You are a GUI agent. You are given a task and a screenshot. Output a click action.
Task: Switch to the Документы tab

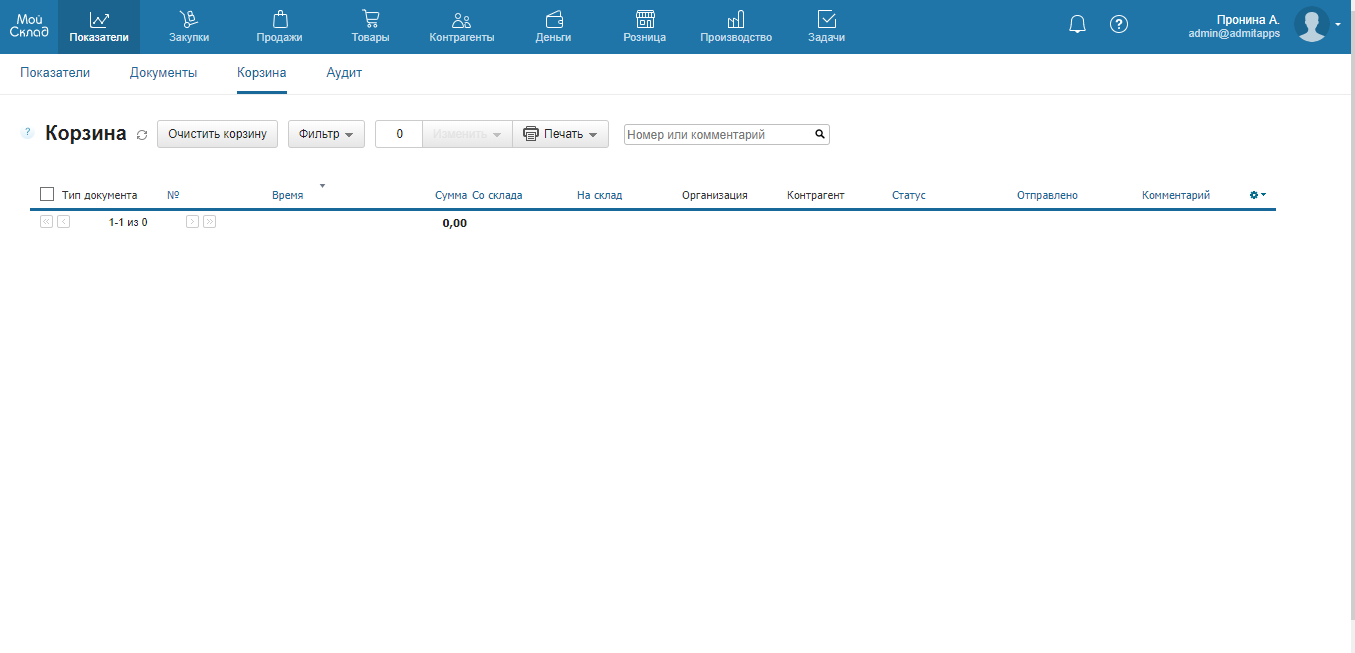coord(163,73)
